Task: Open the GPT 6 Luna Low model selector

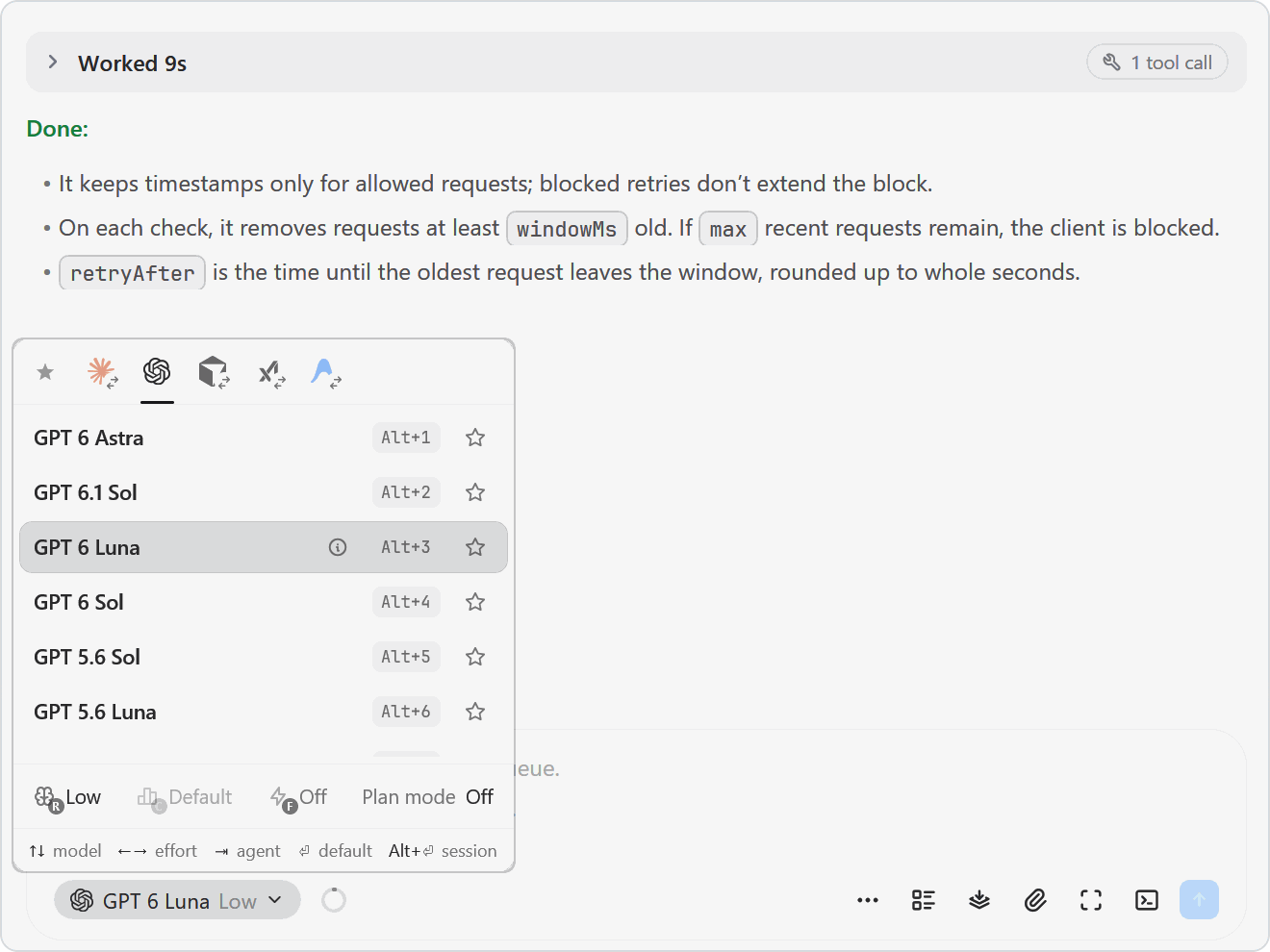Action: click(x=178, y=901)
